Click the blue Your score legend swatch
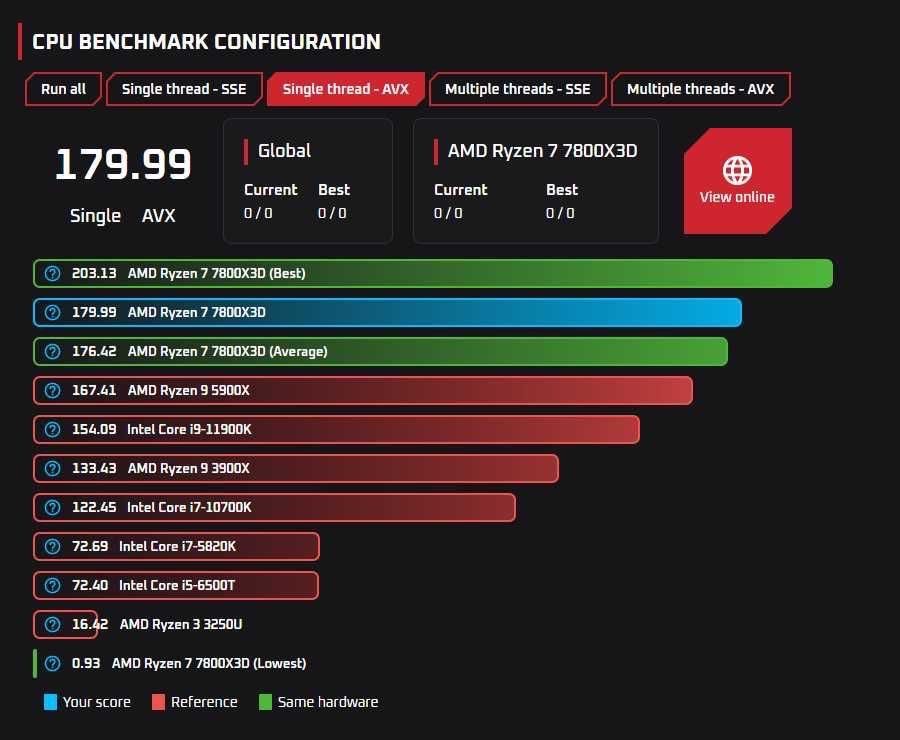 pos(51,702)
